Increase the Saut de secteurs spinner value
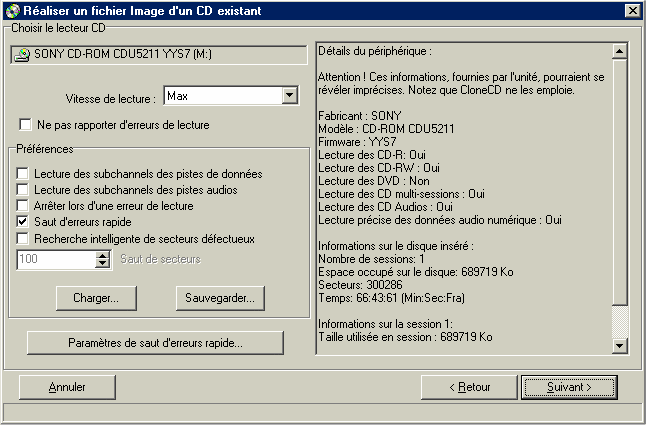Screen dimensions: 646x425 [102, 255]
